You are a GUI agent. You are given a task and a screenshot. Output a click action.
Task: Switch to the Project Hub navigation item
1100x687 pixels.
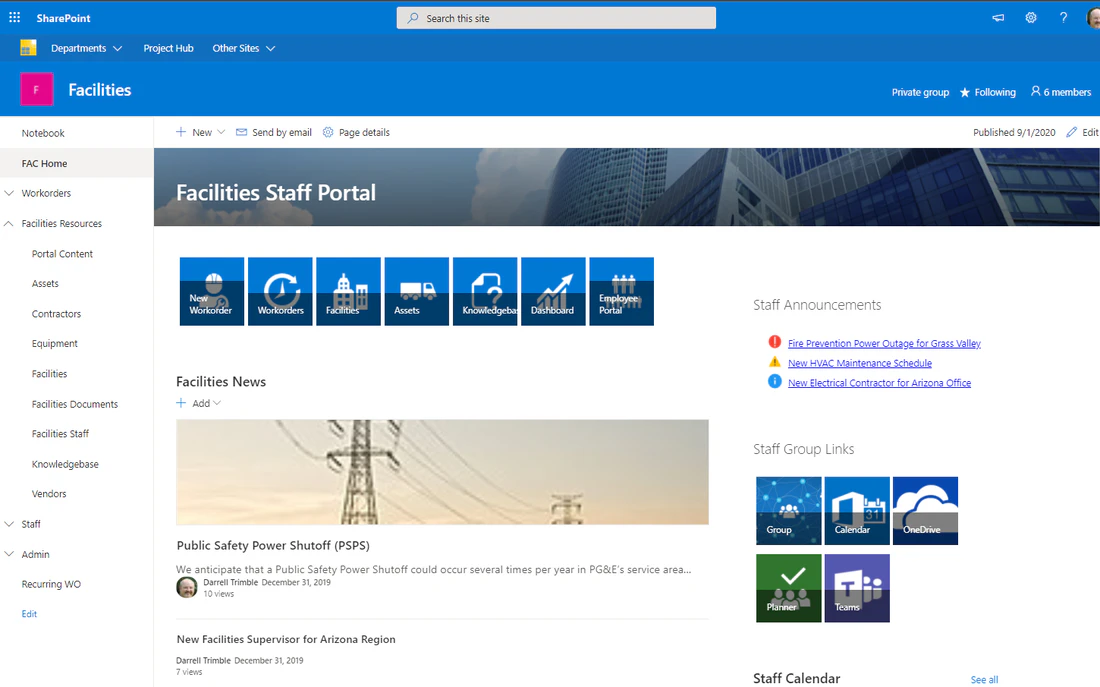pyautogui.click(x=168, y=47)
